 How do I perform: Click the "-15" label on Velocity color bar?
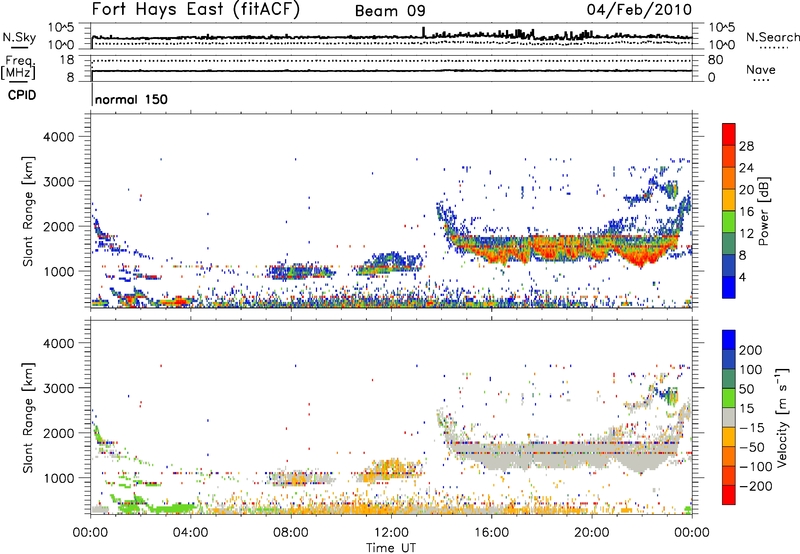[x=751, y=427]
